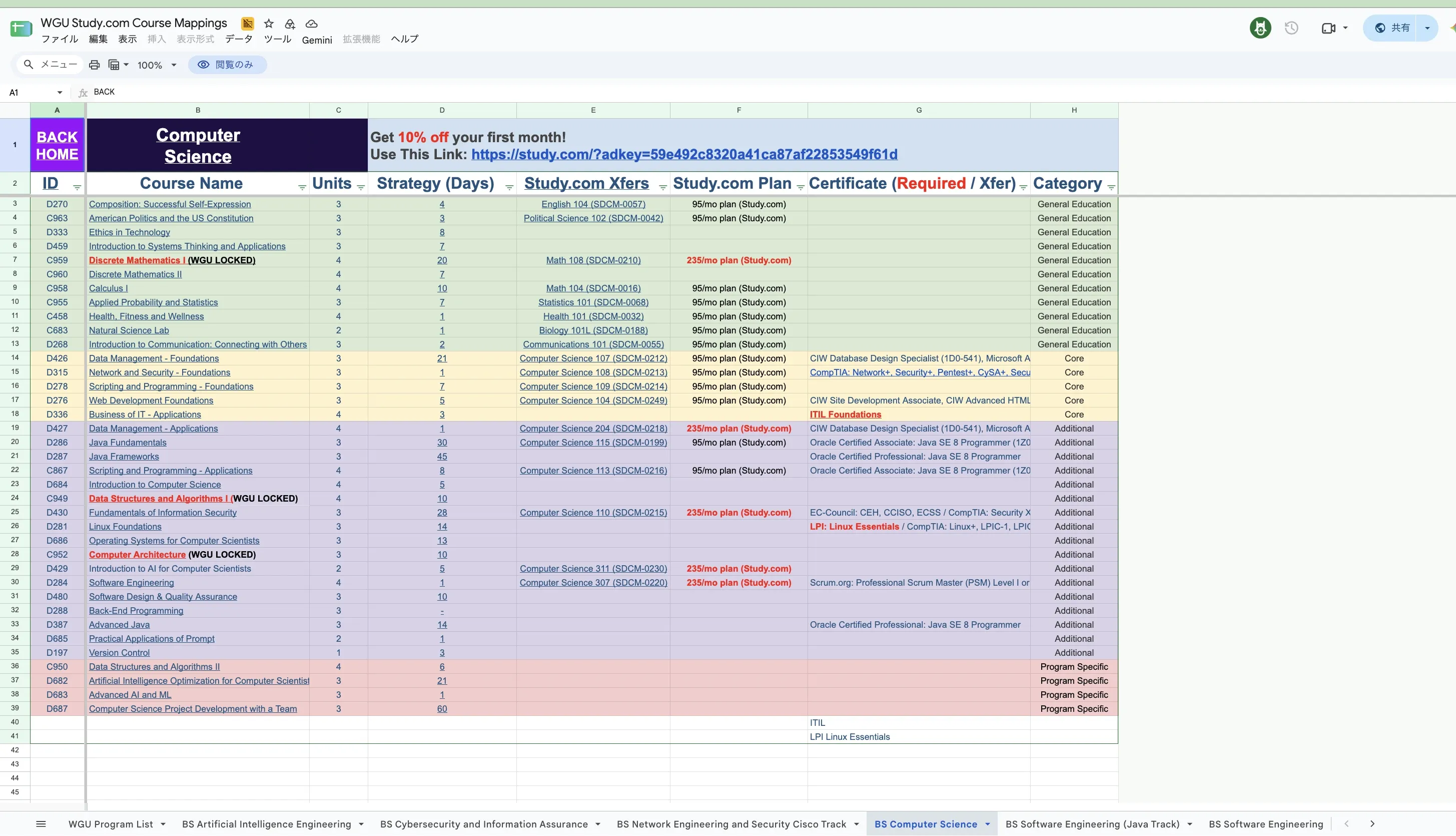Open the ファイル menu
1456x836 pixels.
[x=60, y=39]
